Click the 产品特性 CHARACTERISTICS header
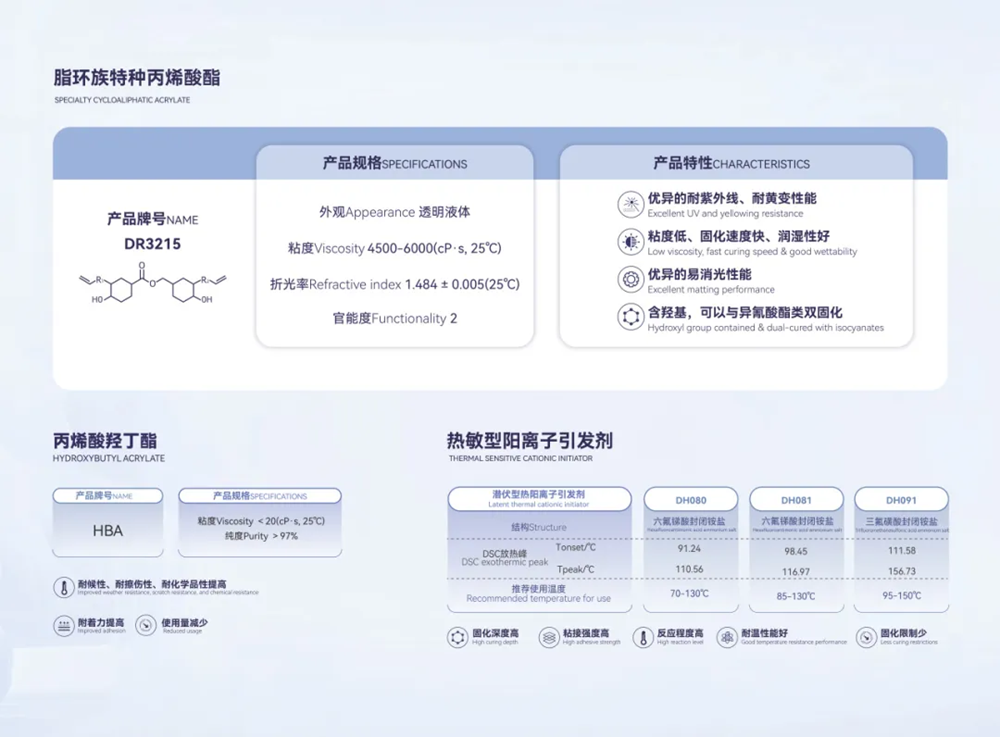1000x737 pixels. point(735,163)
